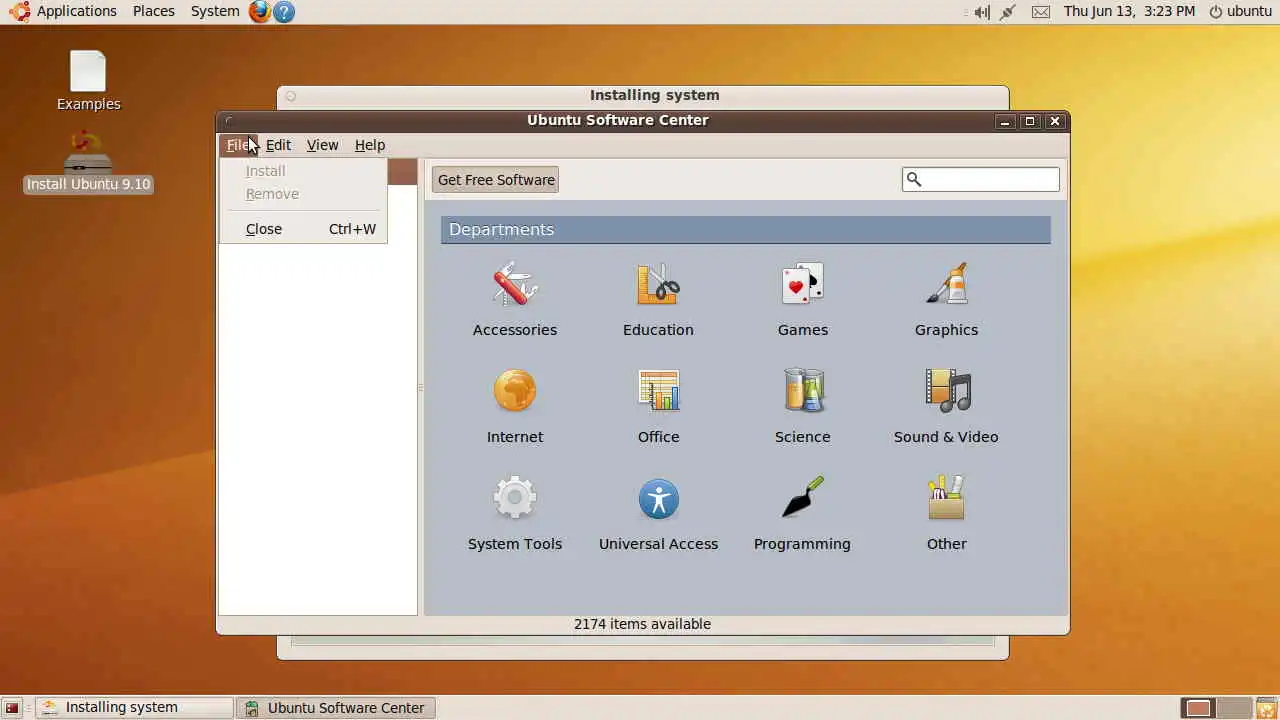Click the 2174 items available status text
Screen dimensions: 1280x720
[642, 624]
